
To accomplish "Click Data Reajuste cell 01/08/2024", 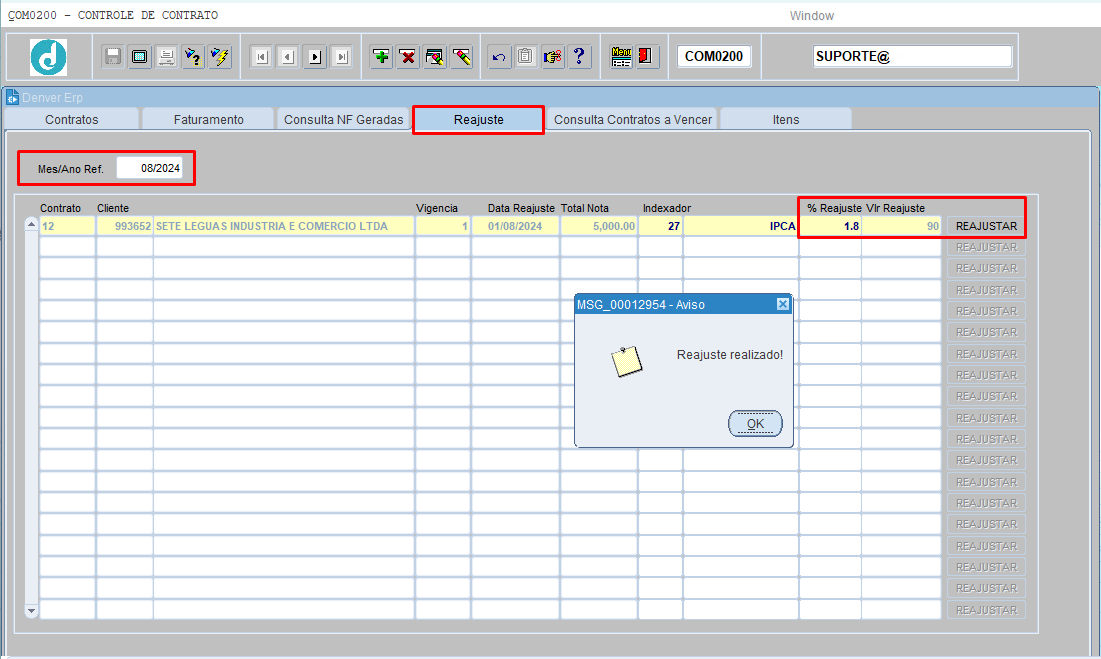I will tap(515, 226).
